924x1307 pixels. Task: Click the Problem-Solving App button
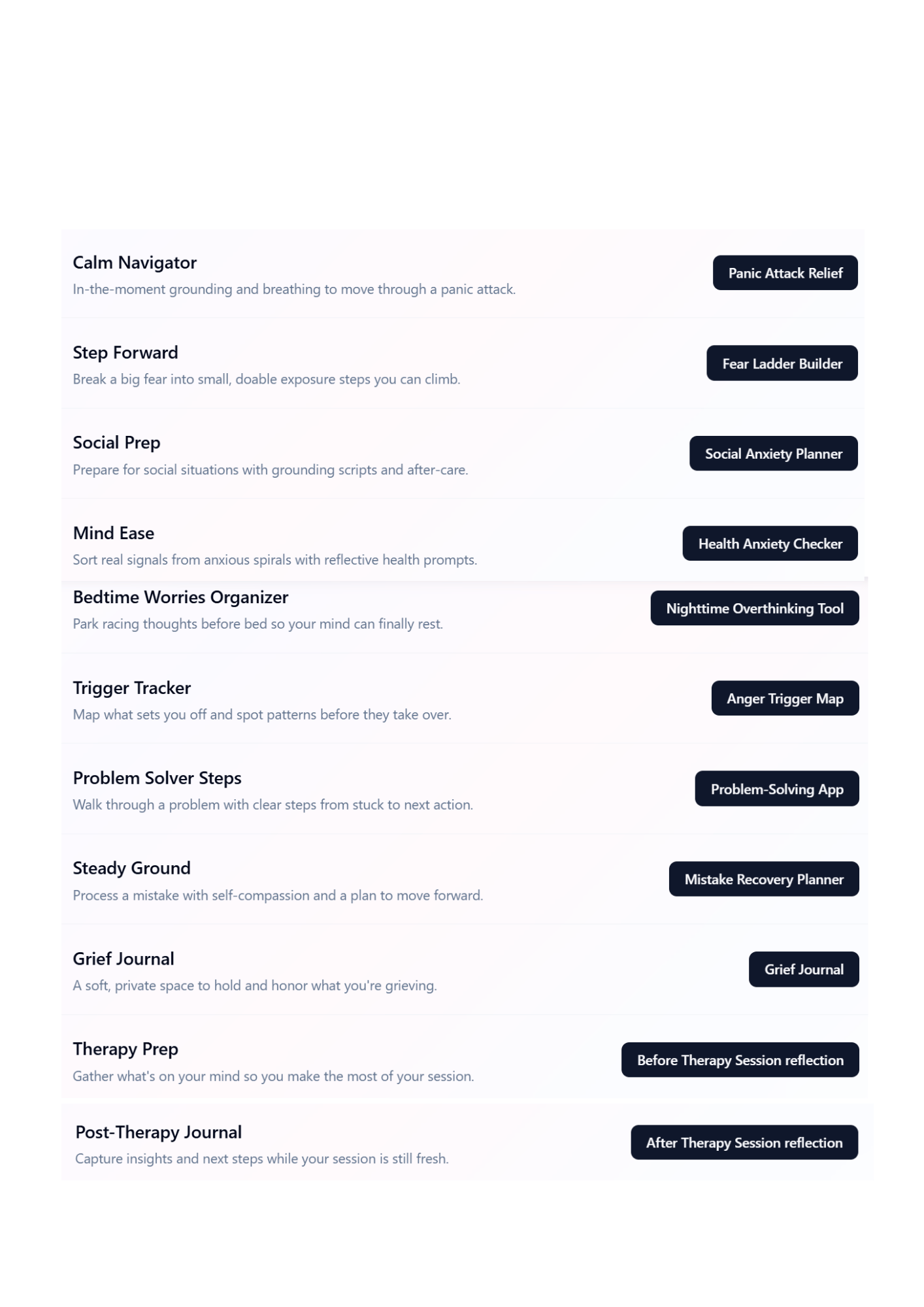click(x=776, y=789)
